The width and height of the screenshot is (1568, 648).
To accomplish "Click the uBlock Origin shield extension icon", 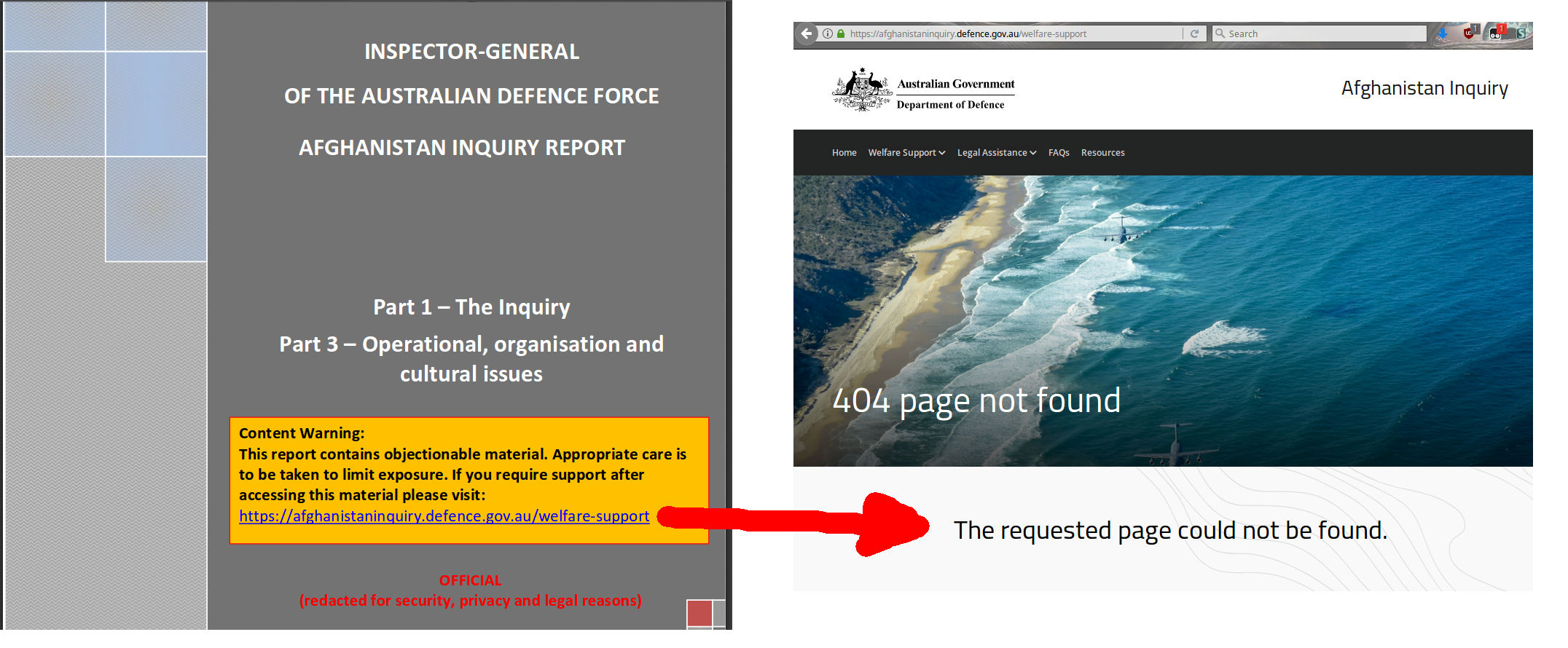I will 1469,33.
